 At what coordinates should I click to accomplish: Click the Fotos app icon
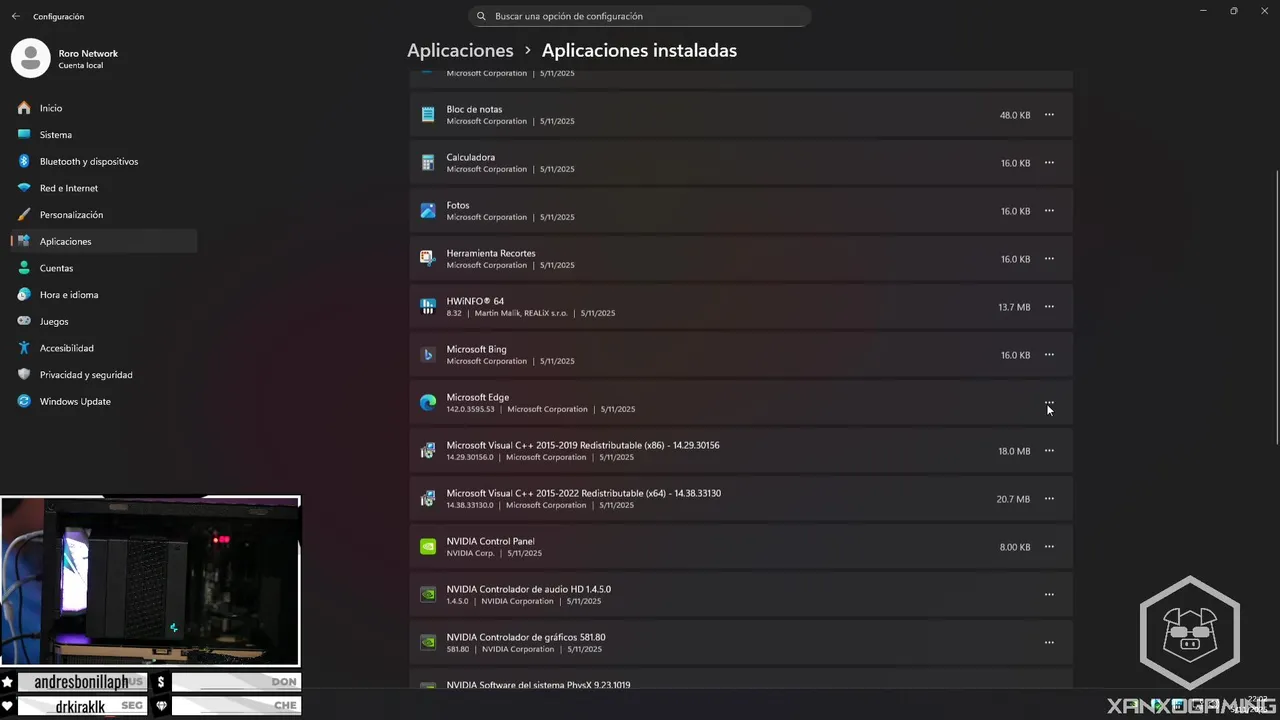pos(428,211)
